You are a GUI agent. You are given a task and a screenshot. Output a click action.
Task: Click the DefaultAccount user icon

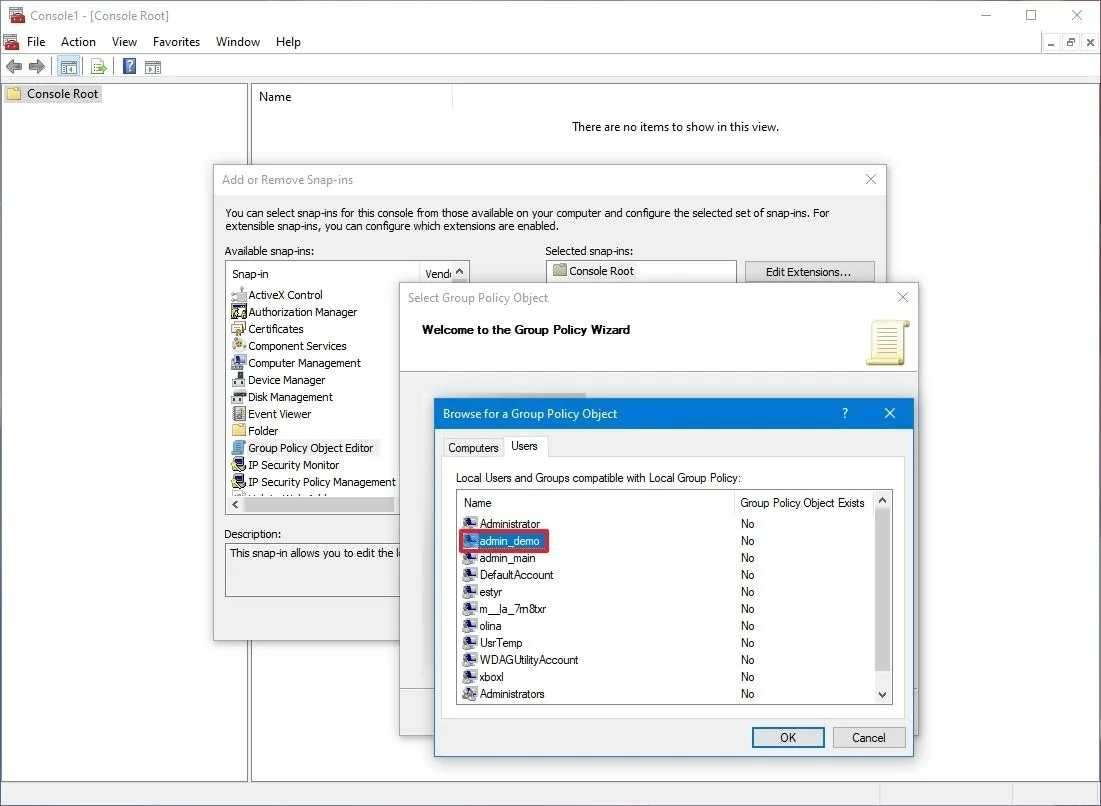click(x=470, y=574)
